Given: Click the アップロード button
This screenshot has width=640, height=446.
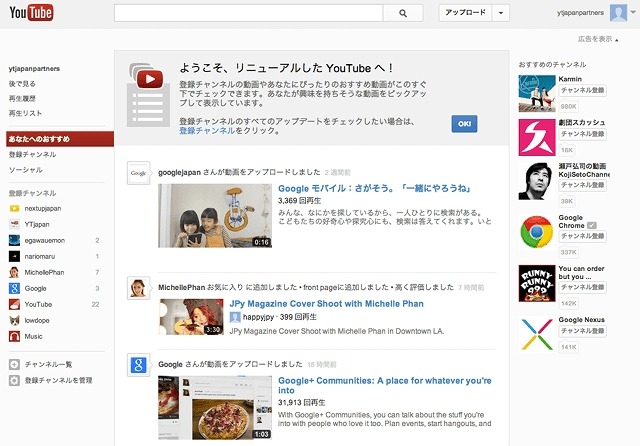Looking at the screenshot, I should pyautogui.click(x=465, y=13).
